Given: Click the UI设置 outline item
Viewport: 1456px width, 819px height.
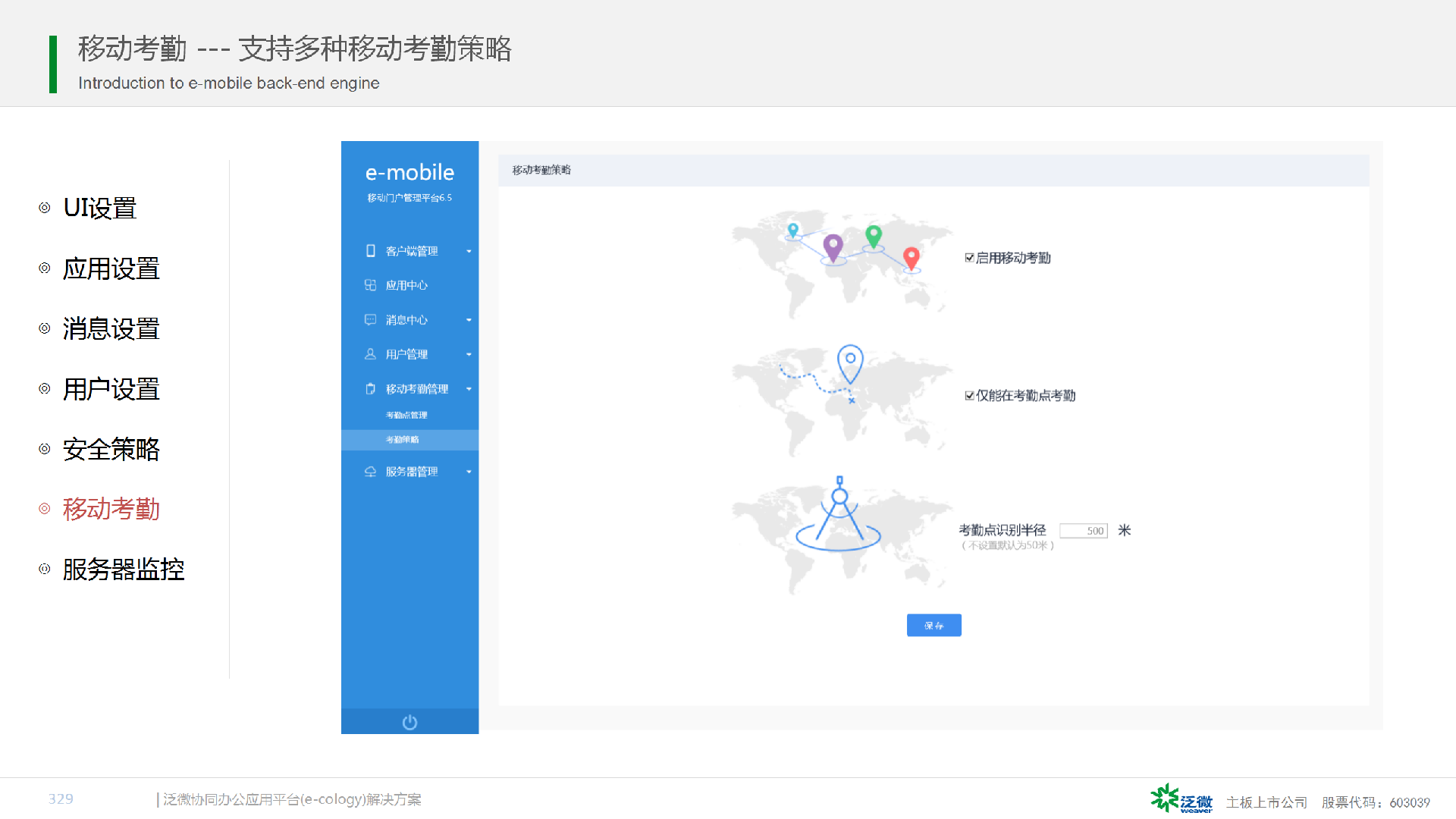Looking at the screenshot, I should tap(99, 208).
